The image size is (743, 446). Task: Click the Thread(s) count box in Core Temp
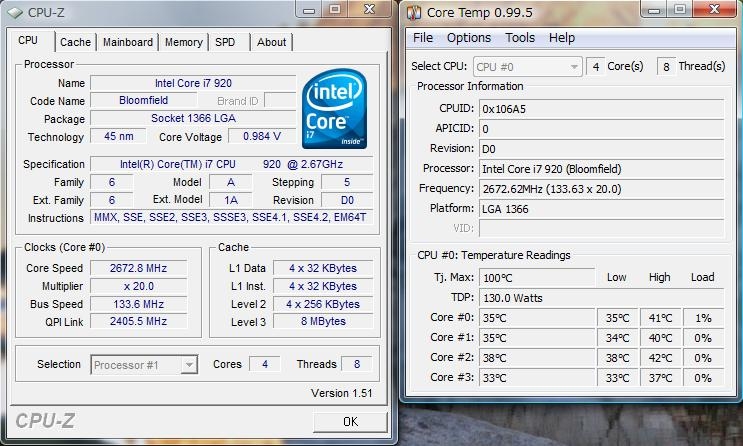(x=666, y=67)
